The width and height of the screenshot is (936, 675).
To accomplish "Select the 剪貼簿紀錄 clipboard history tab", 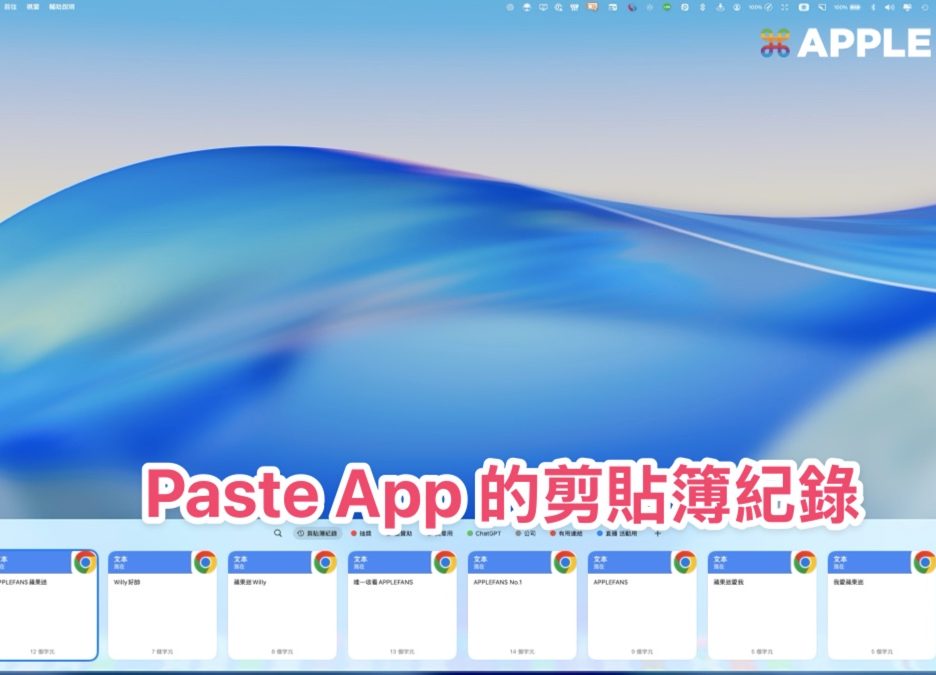I will 318,534.
